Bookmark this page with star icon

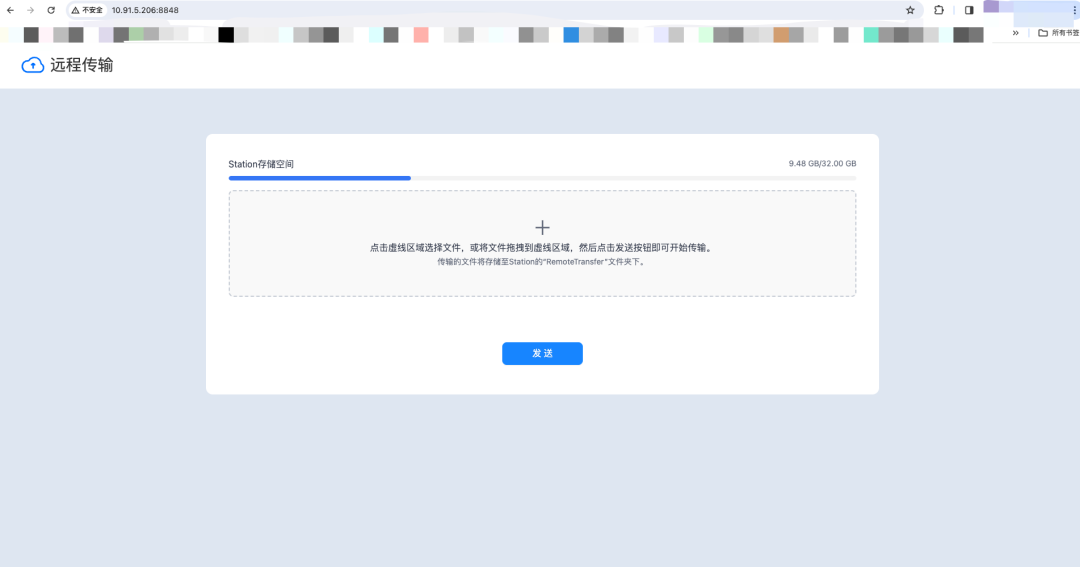(x=910, y=10)
